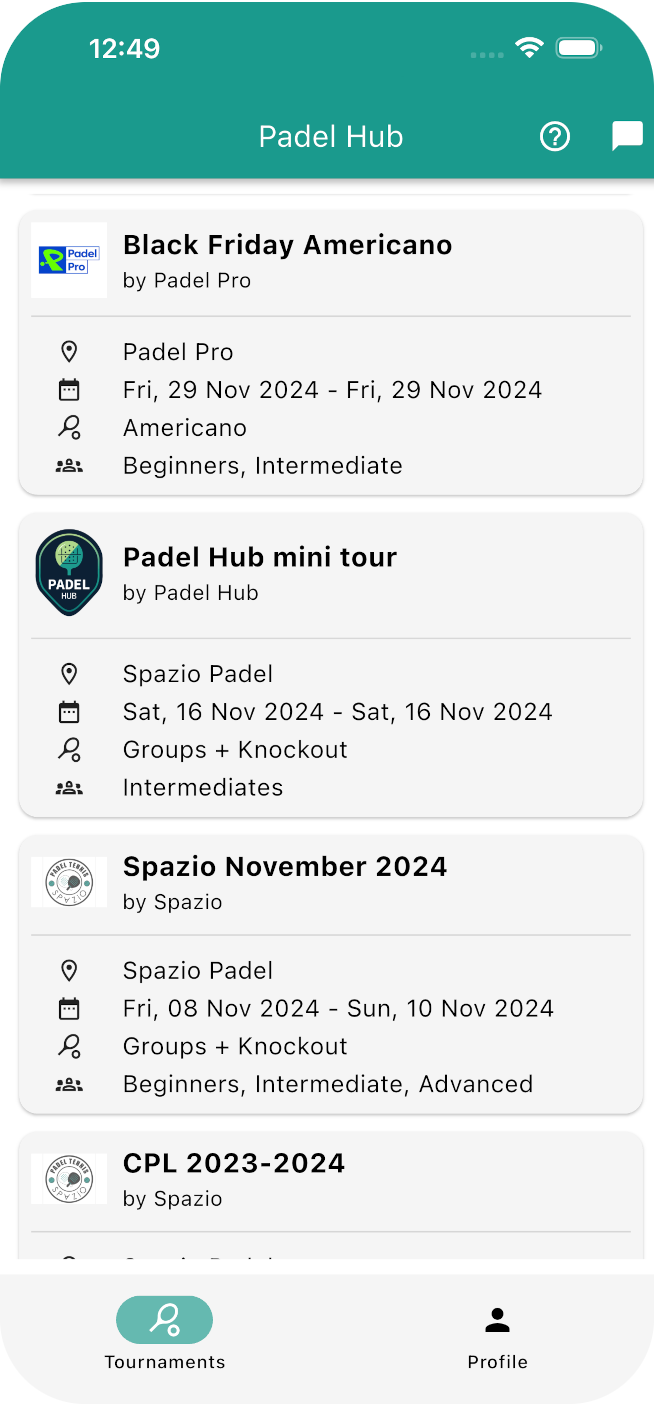The image size is (664, 1406).
Task: Click the calendar icon for Sat, 16 Nov 2024
Action: coord(69,712)
